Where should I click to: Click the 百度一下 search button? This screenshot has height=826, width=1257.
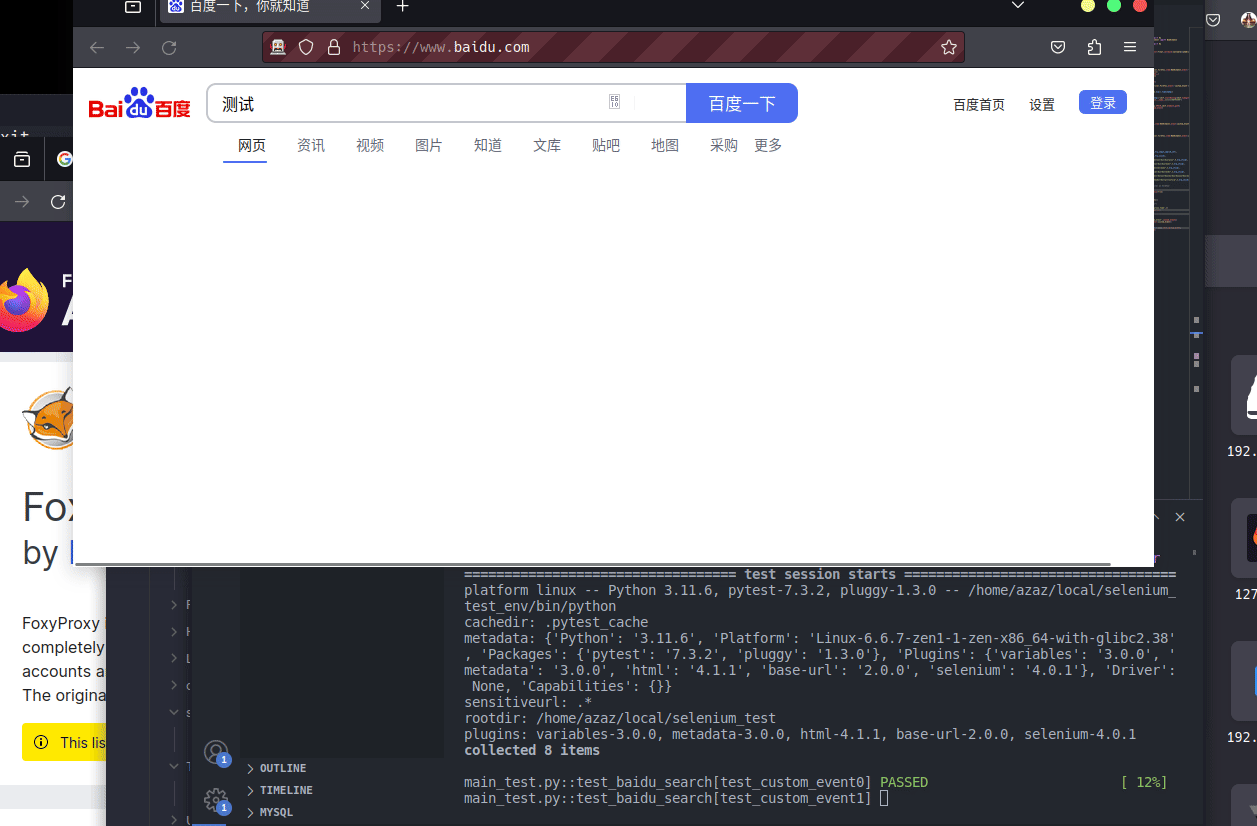(x=741, y=103)
